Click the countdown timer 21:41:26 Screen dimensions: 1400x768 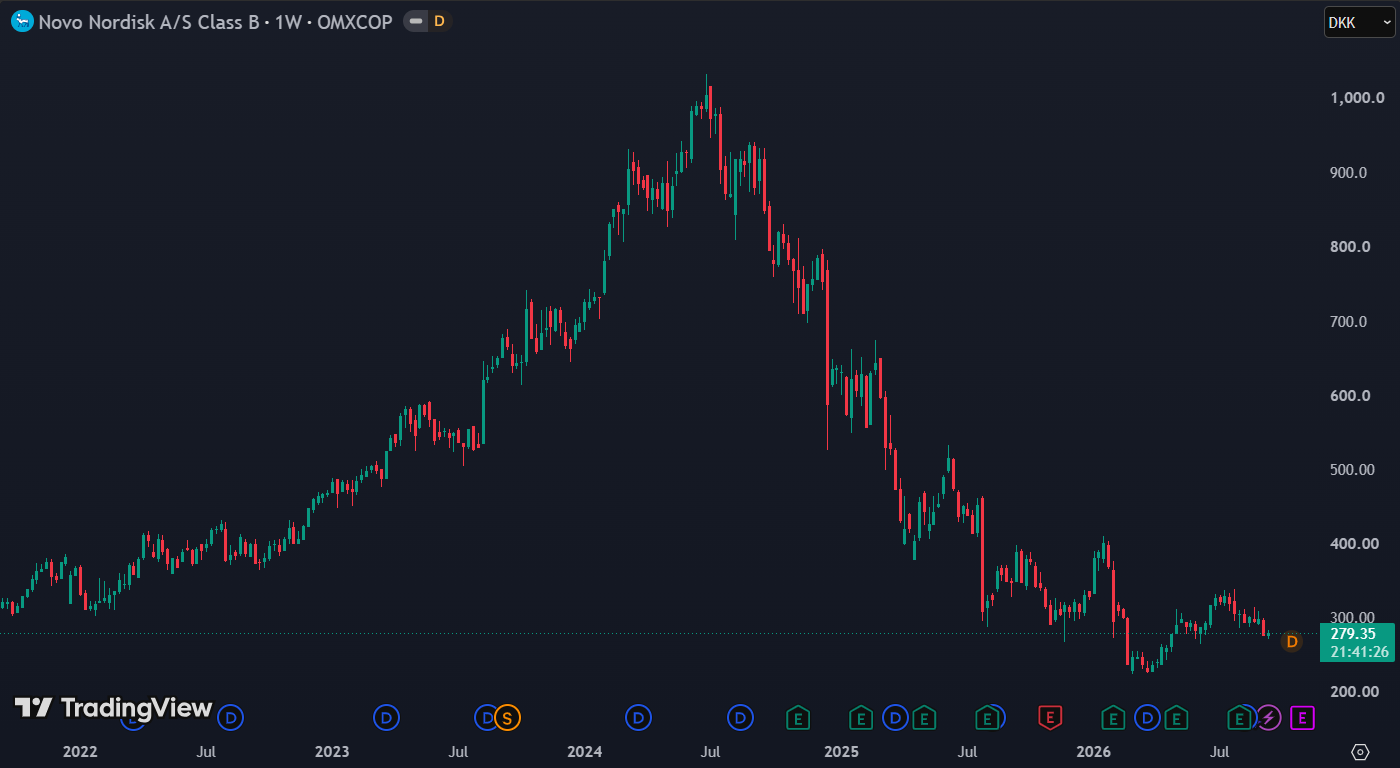(x=1359, y=652)
